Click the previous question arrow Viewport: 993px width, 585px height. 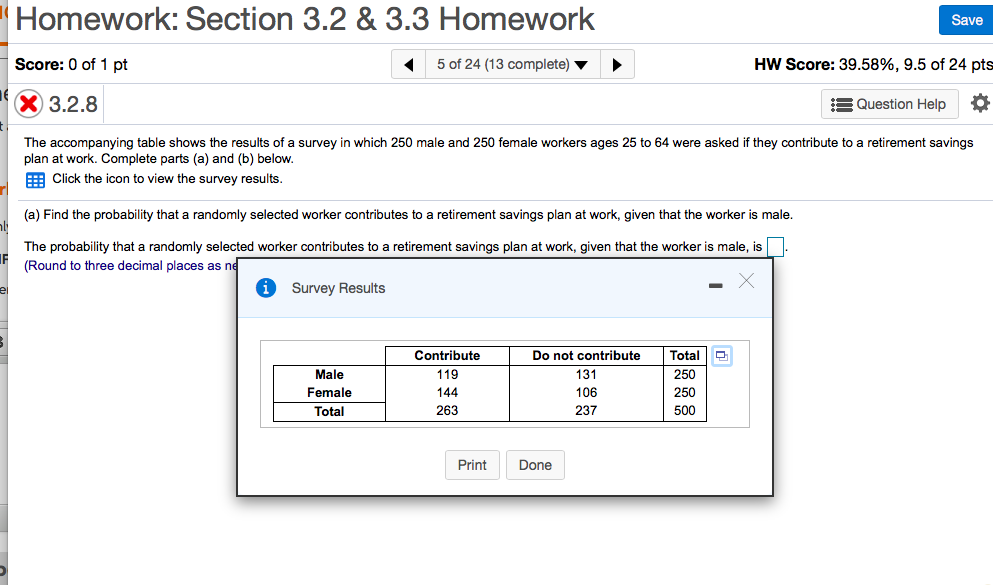[x=408, y=63]
